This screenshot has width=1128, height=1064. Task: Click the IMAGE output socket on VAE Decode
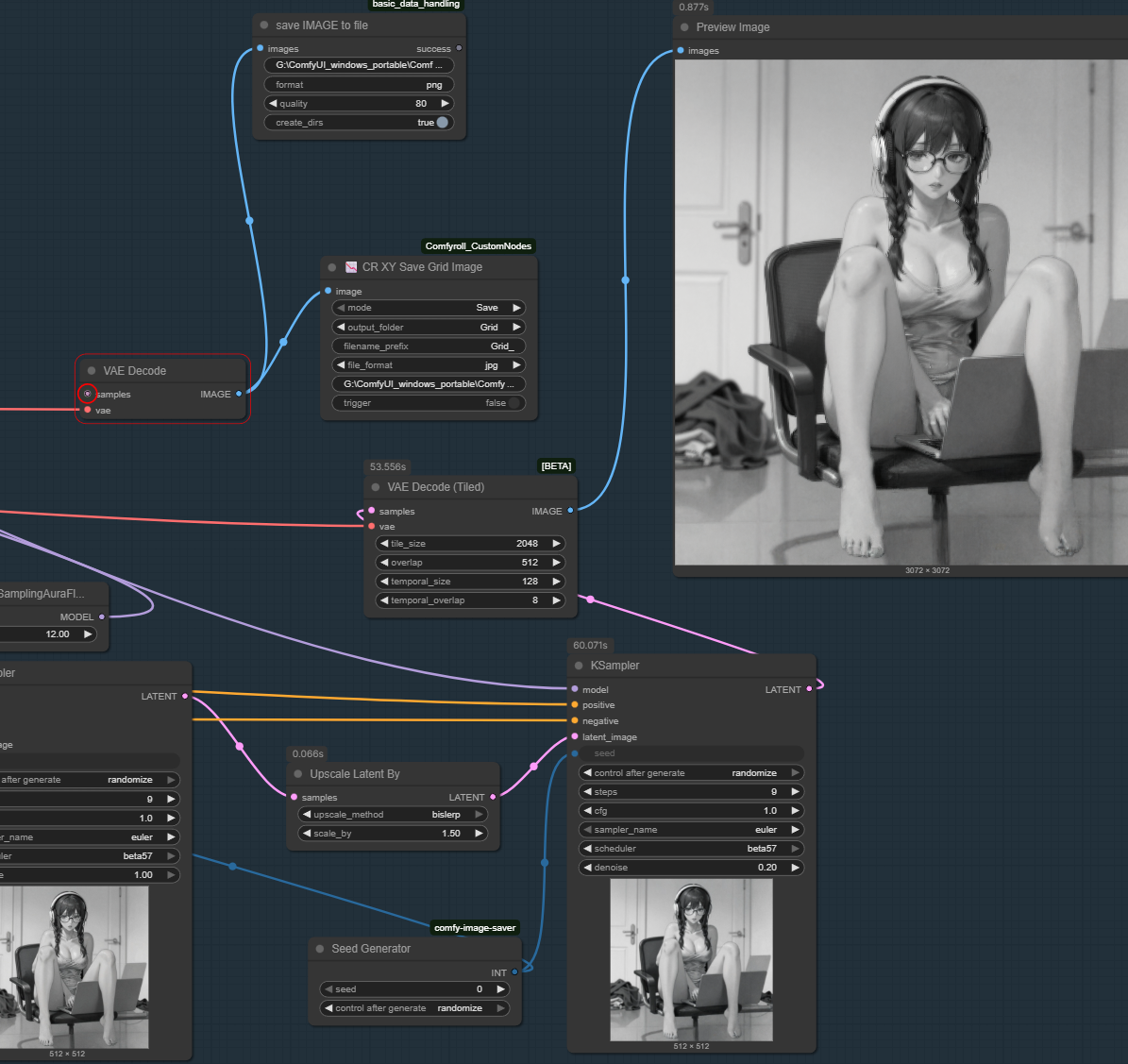click(x=239, y=394)
